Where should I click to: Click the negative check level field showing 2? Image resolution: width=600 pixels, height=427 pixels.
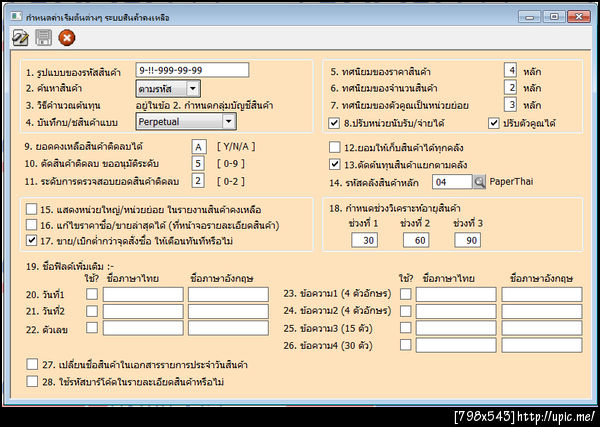[x=198, y=181]
